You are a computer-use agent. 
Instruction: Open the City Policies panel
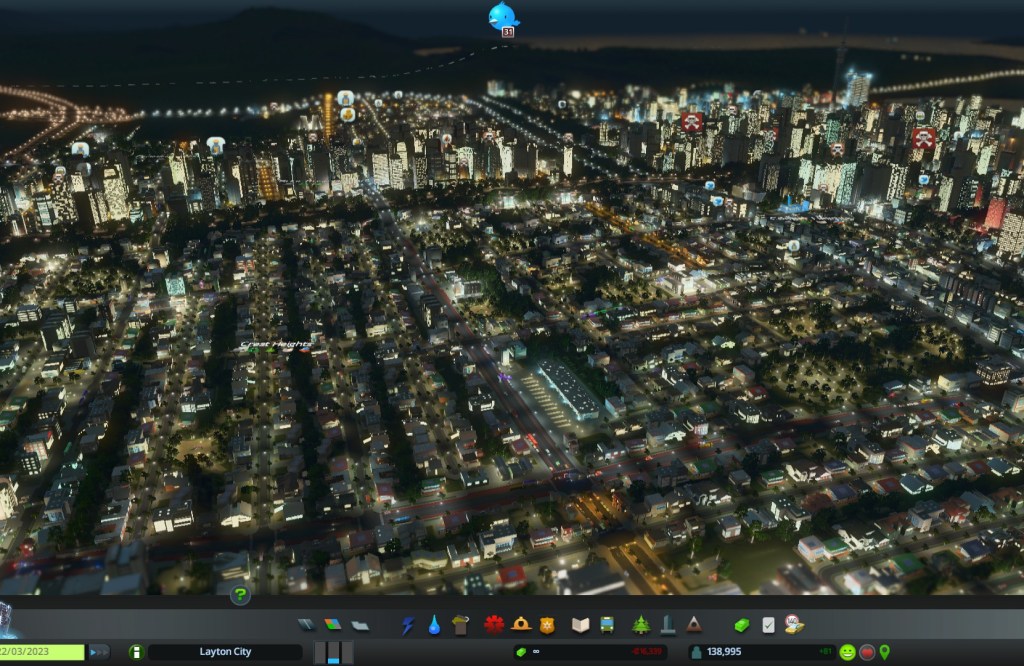coord(768,625)
